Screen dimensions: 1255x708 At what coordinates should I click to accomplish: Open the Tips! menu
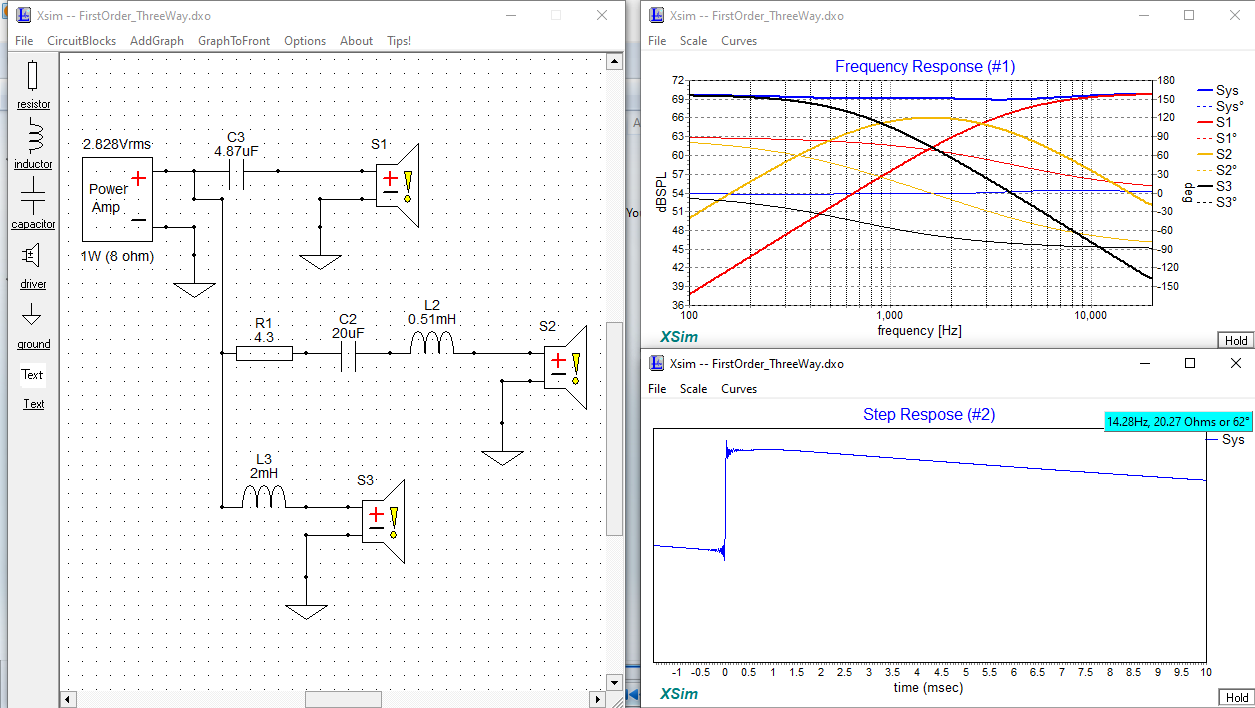tap(399, 41)
